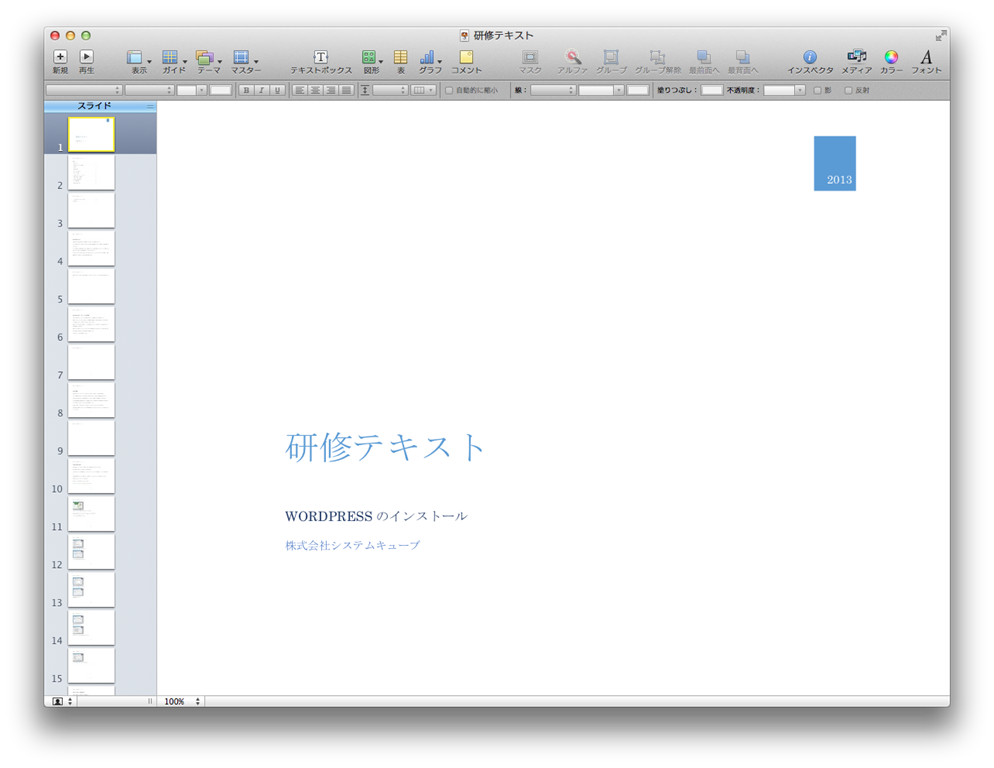The image size is (994, 768).
Task: Select slide 15 thumbnail
Action: (x=91, y=665)
